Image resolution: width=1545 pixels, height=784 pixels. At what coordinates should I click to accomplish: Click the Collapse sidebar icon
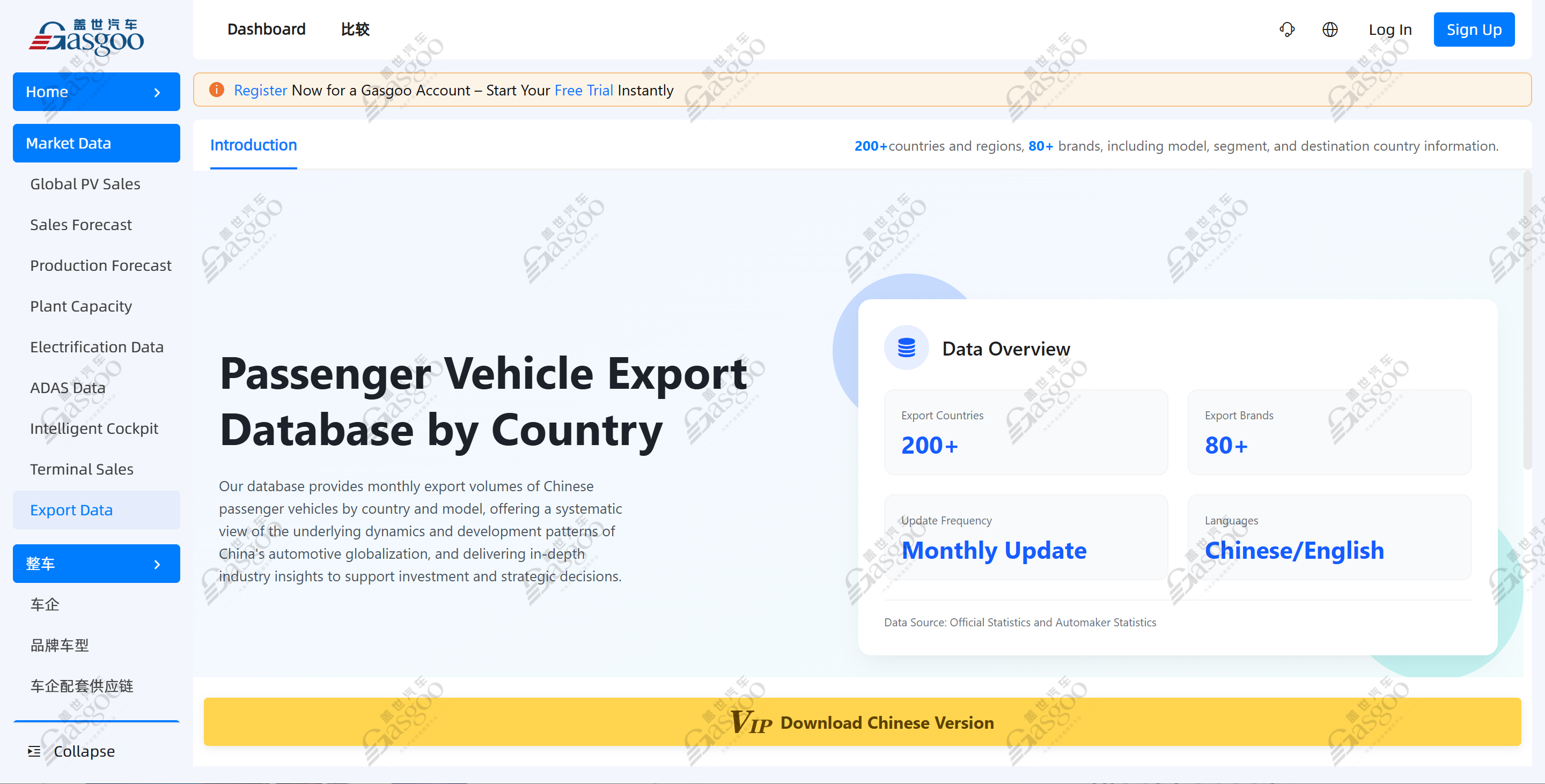(x=34, y=751)
